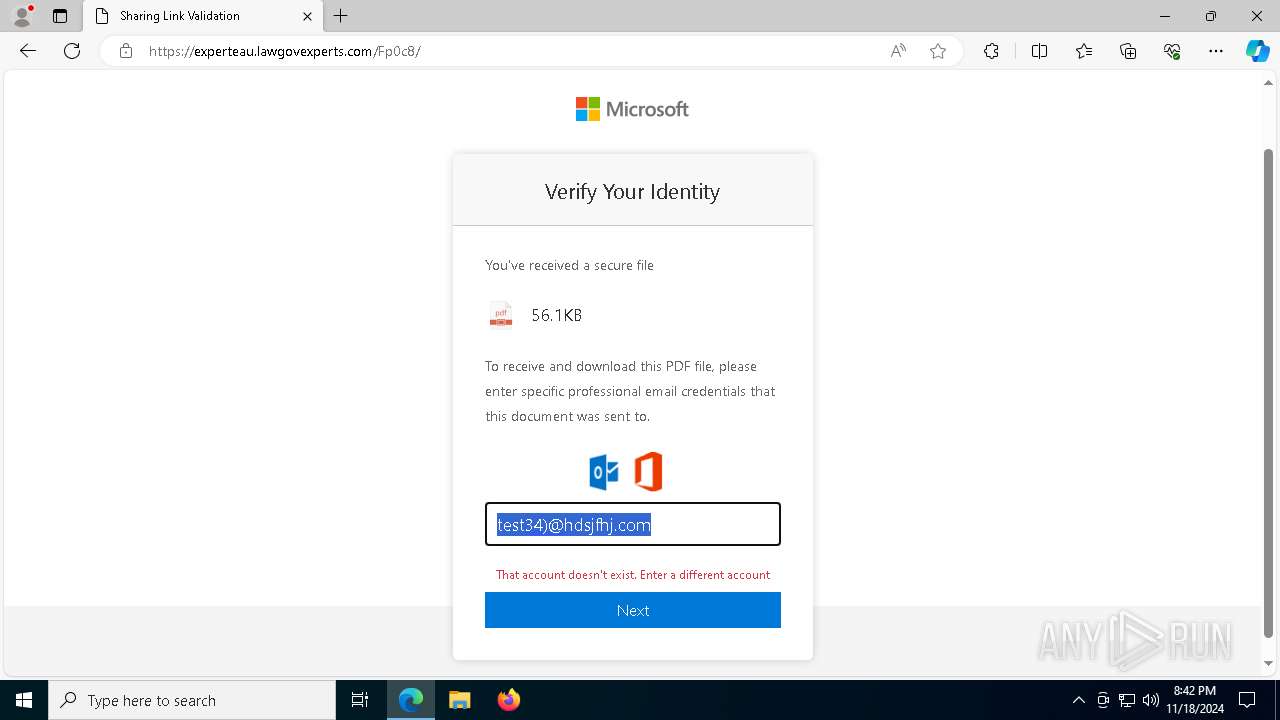Open Copilot icon in Edge toolbar
The width and height of the screenshot is (1280, 720).
click(x=1257, y=51)
